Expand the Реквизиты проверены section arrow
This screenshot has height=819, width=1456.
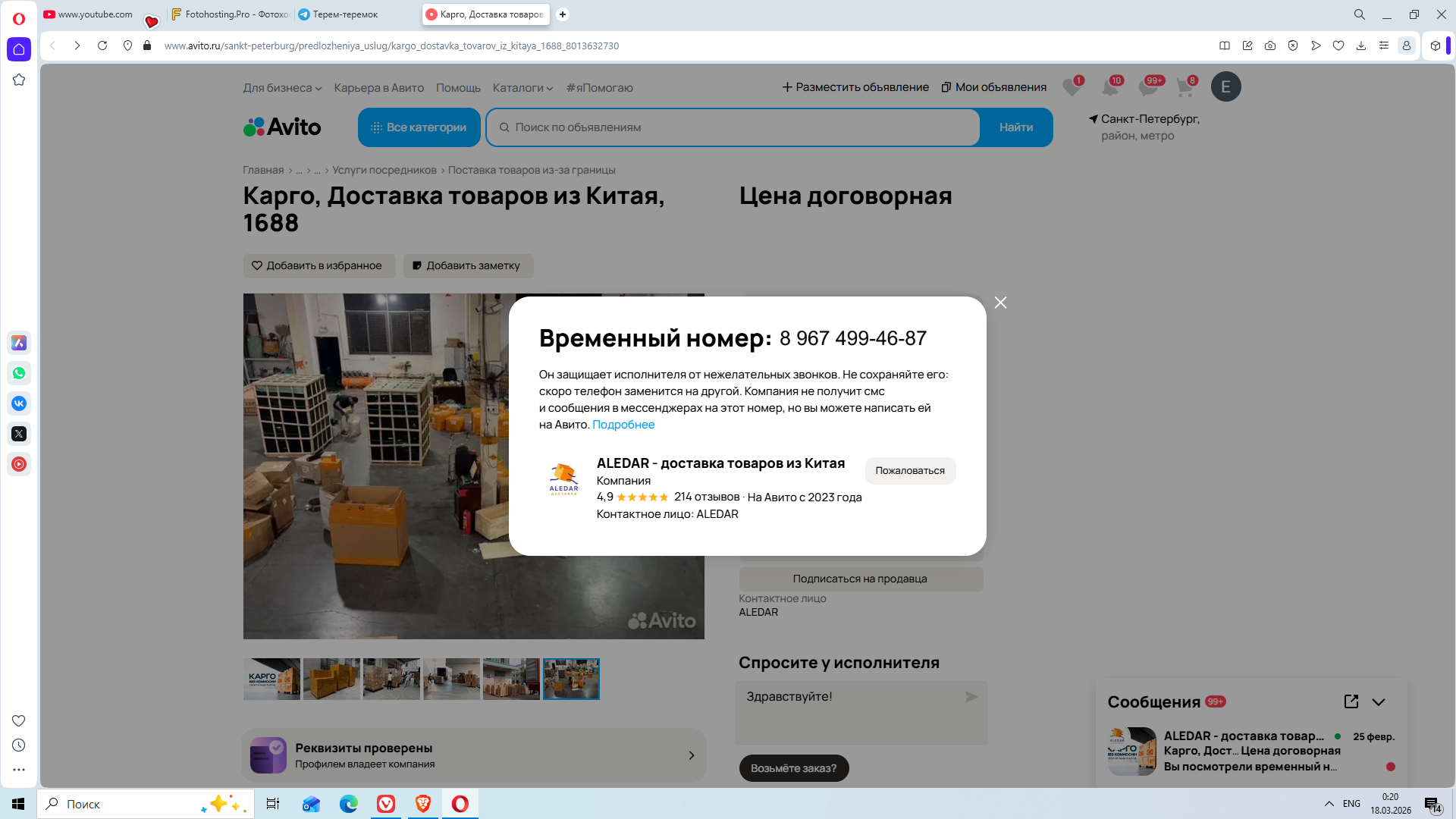click(691, 755)
